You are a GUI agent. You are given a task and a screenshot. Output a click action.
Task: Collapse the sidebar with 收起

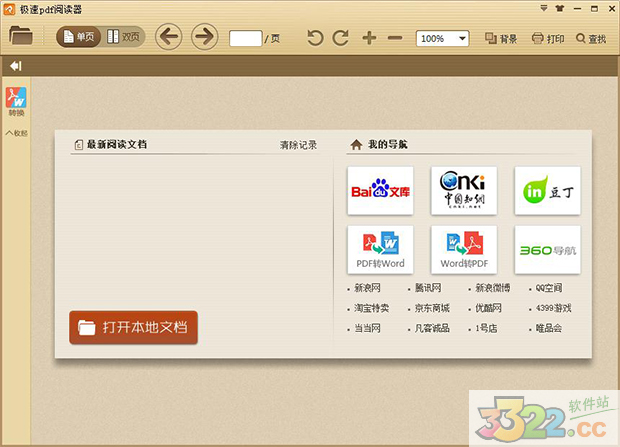(16, 133)
